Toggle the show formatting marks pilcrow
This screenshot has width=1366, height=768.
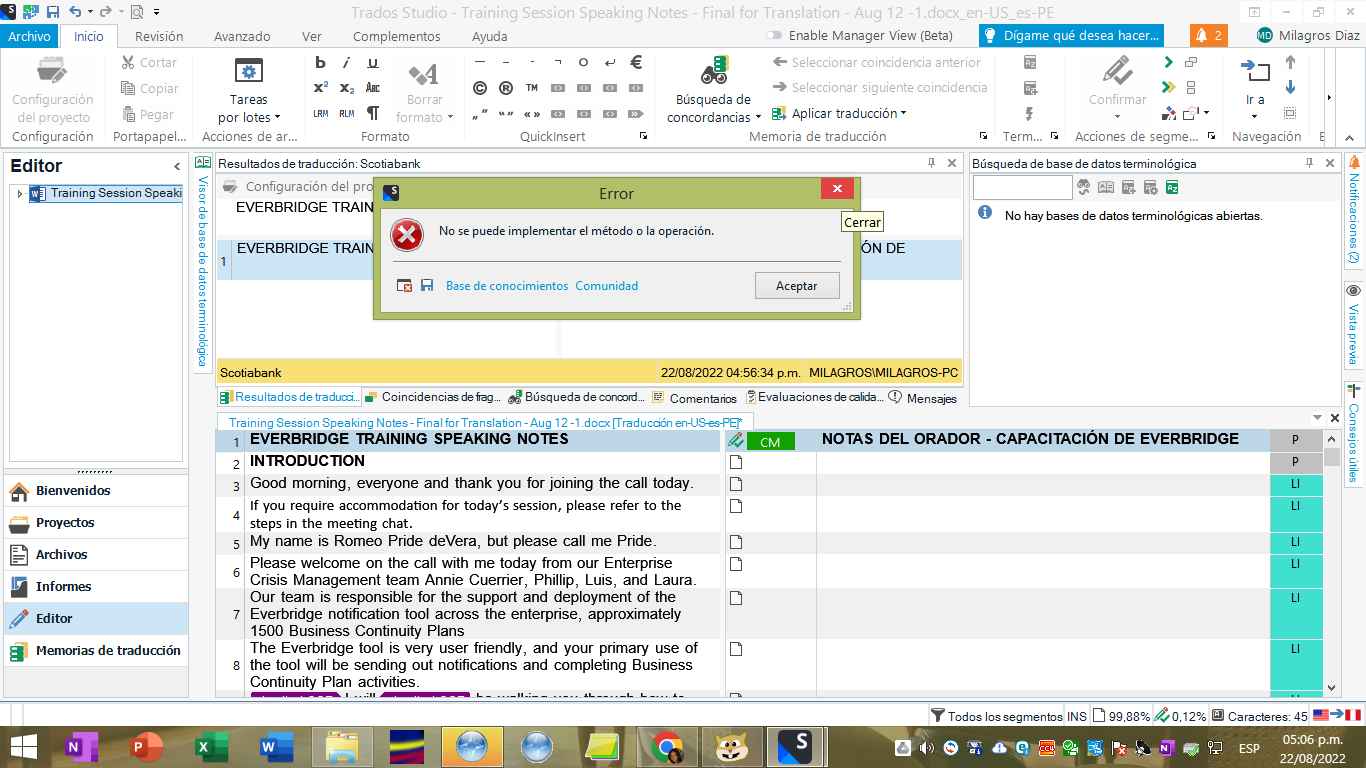pos(372,113)
